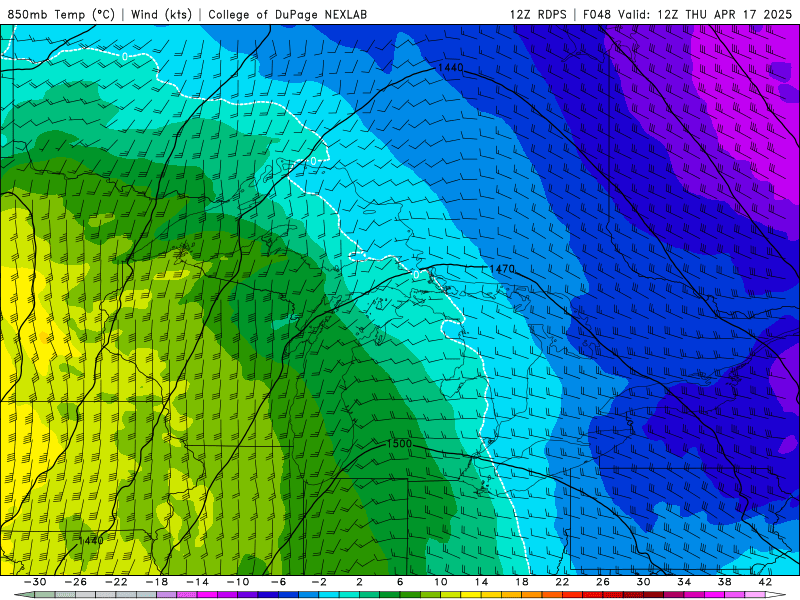The height and width of the screenshot is (600, 800).
Task: Click the -26 tick label on the color scale
Action: pos(76,582)
